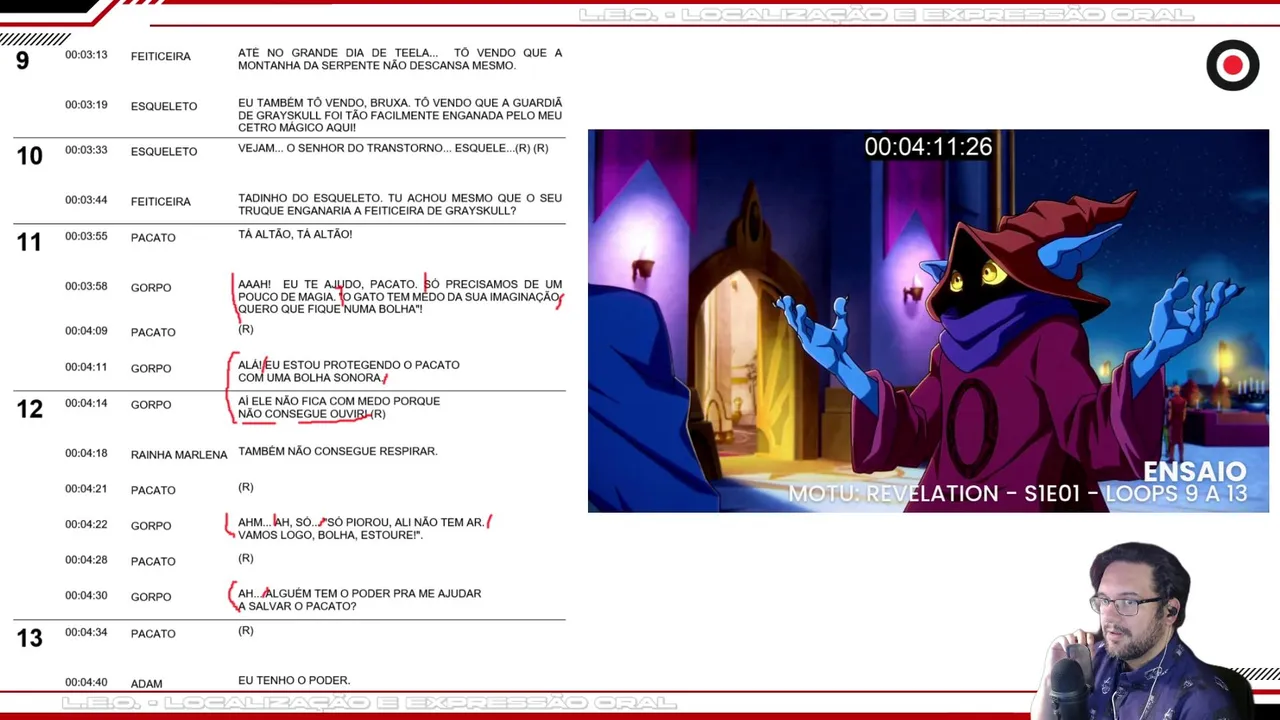Click PACATO name at 00:03:55
The image size is (1280, 720).
[153, 238]
